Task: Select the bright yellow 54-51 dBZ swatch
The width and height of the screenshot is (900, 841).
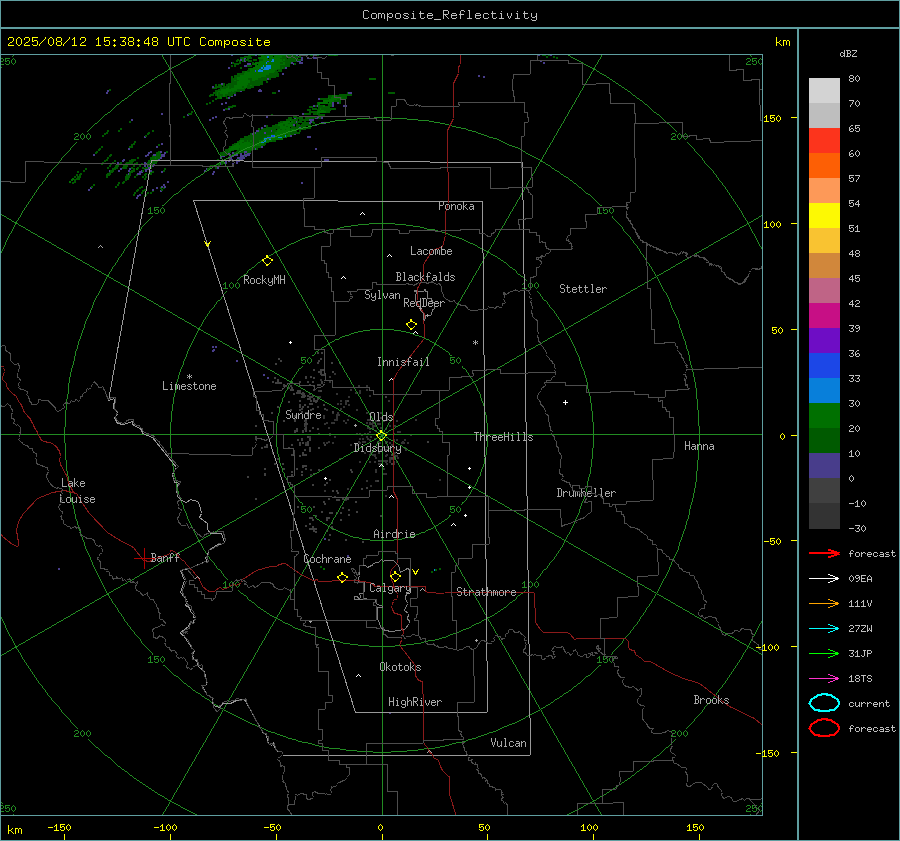Action: (824, 216)
